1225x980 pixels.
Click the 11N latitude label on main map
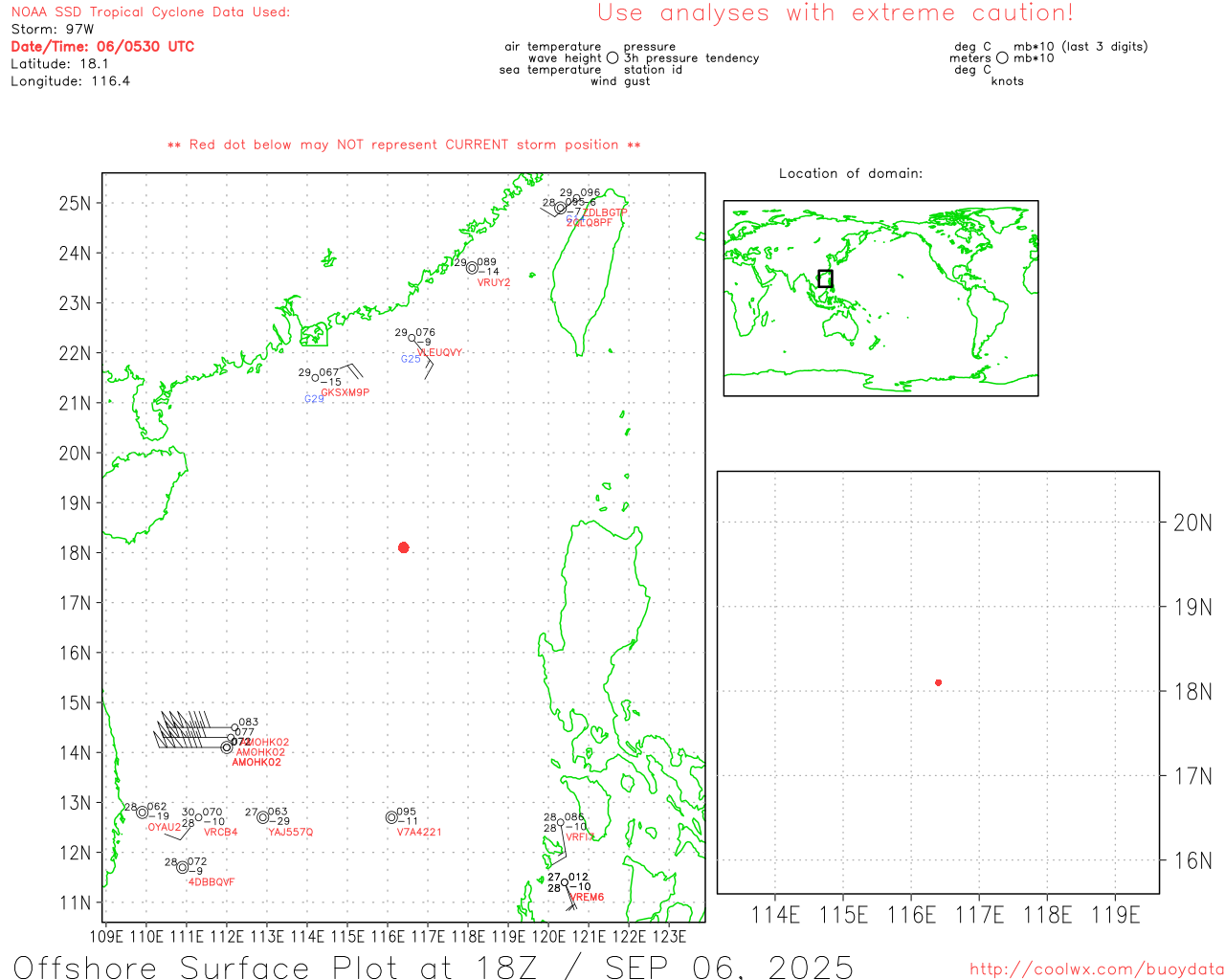pos(75,902)
